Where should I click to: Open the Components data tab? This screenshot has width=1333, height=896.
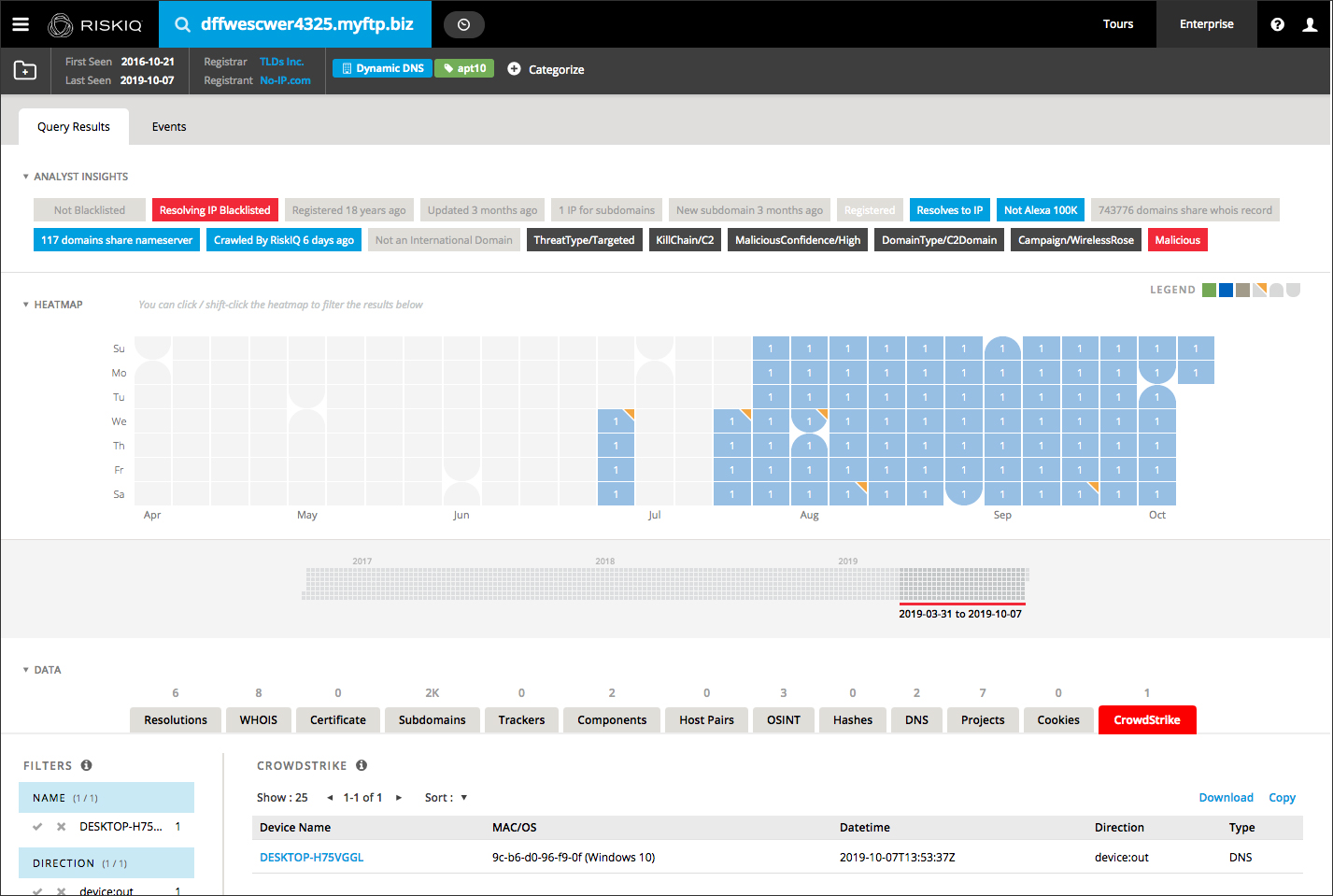point(612,720)
